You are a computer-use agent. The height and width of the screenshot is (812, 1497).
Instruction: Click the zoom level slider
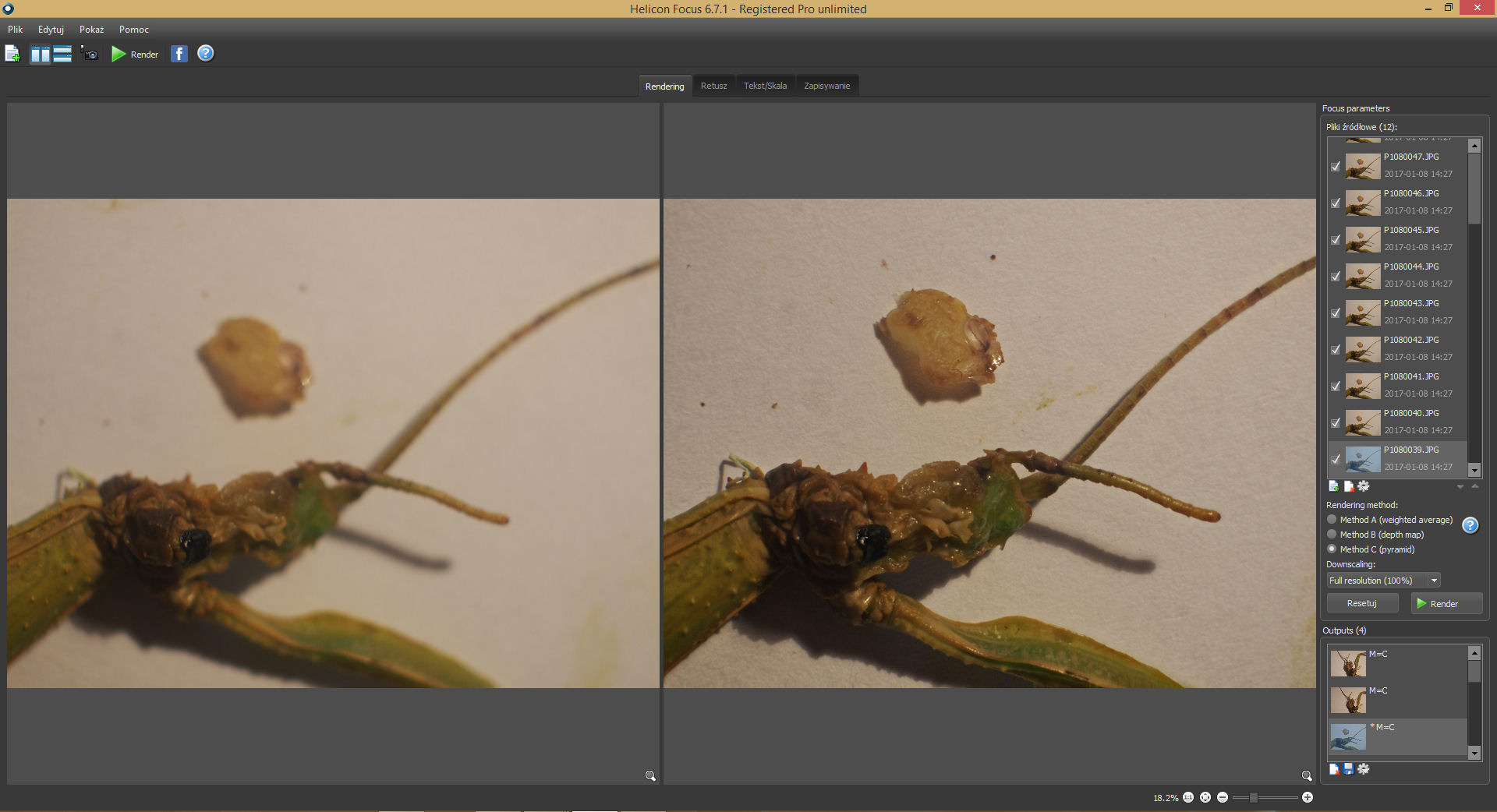1264,797
